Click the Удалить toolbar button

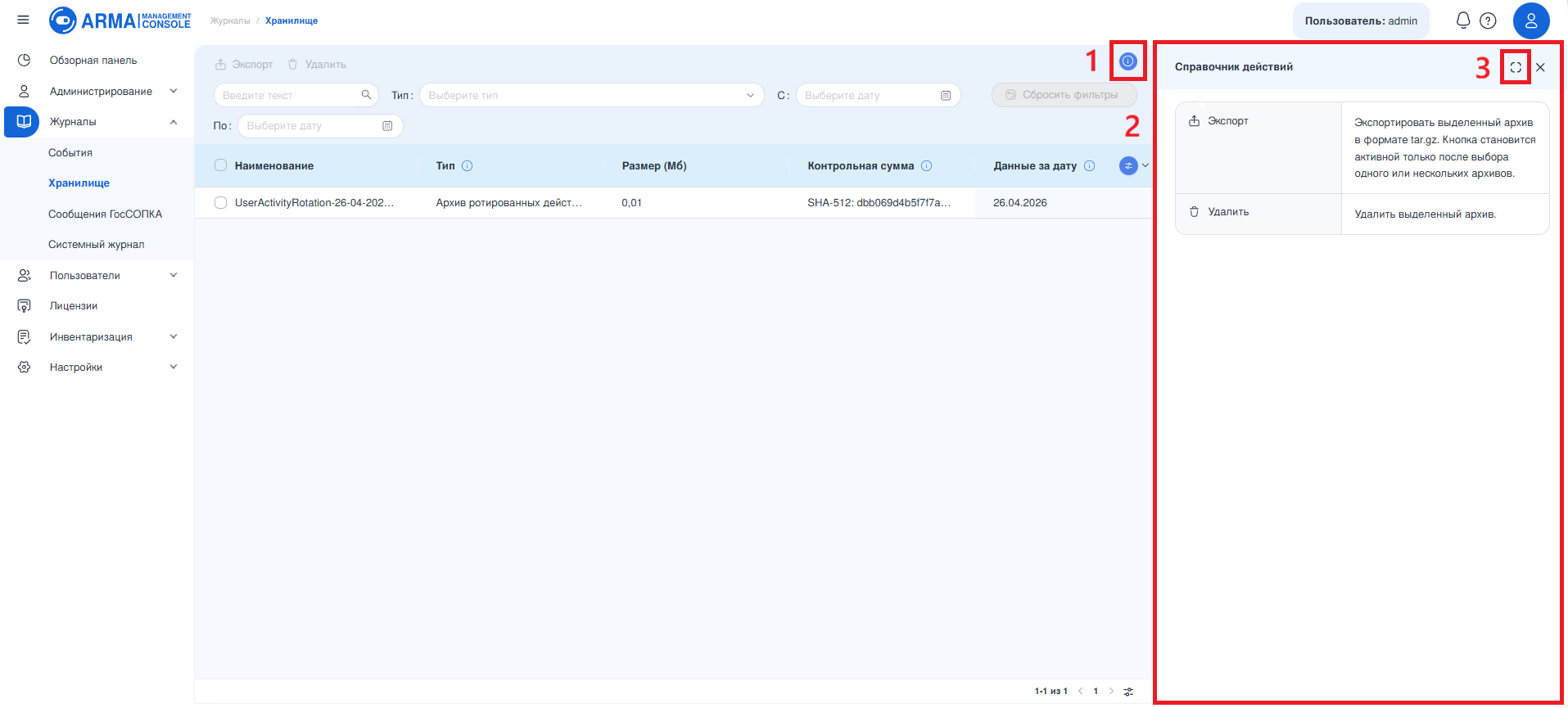point(317,65)
